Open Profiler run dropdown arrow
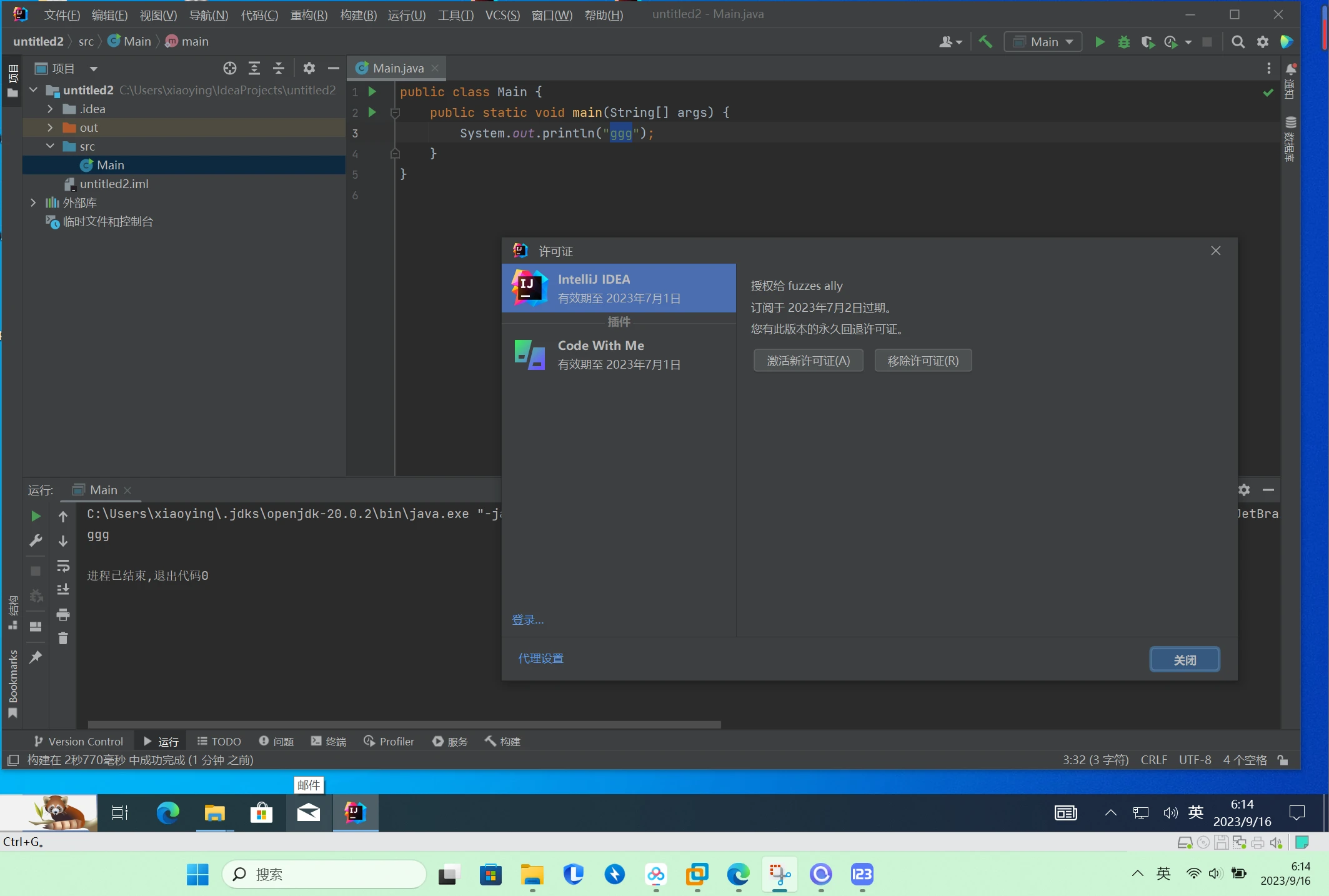1329x896 pixels. 1188,42
